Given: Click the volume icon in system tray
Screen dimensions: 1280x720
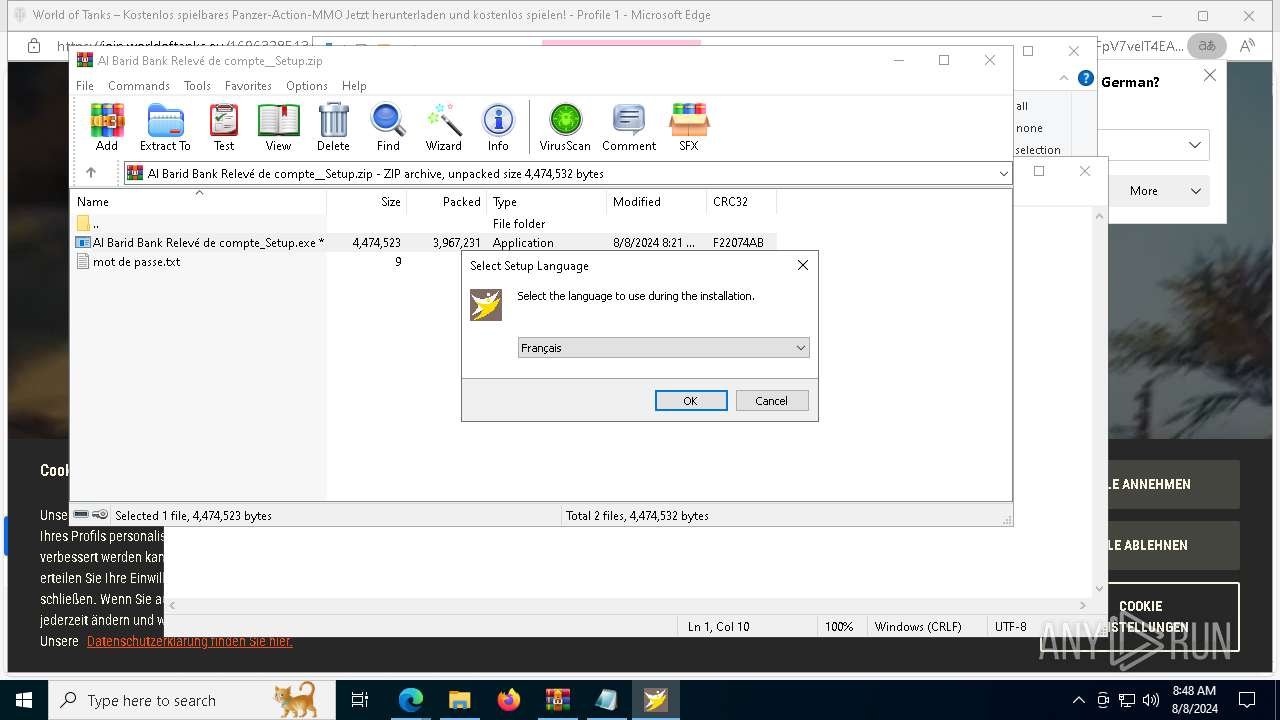Looking at the screenshot, I should coord(1151,700).
